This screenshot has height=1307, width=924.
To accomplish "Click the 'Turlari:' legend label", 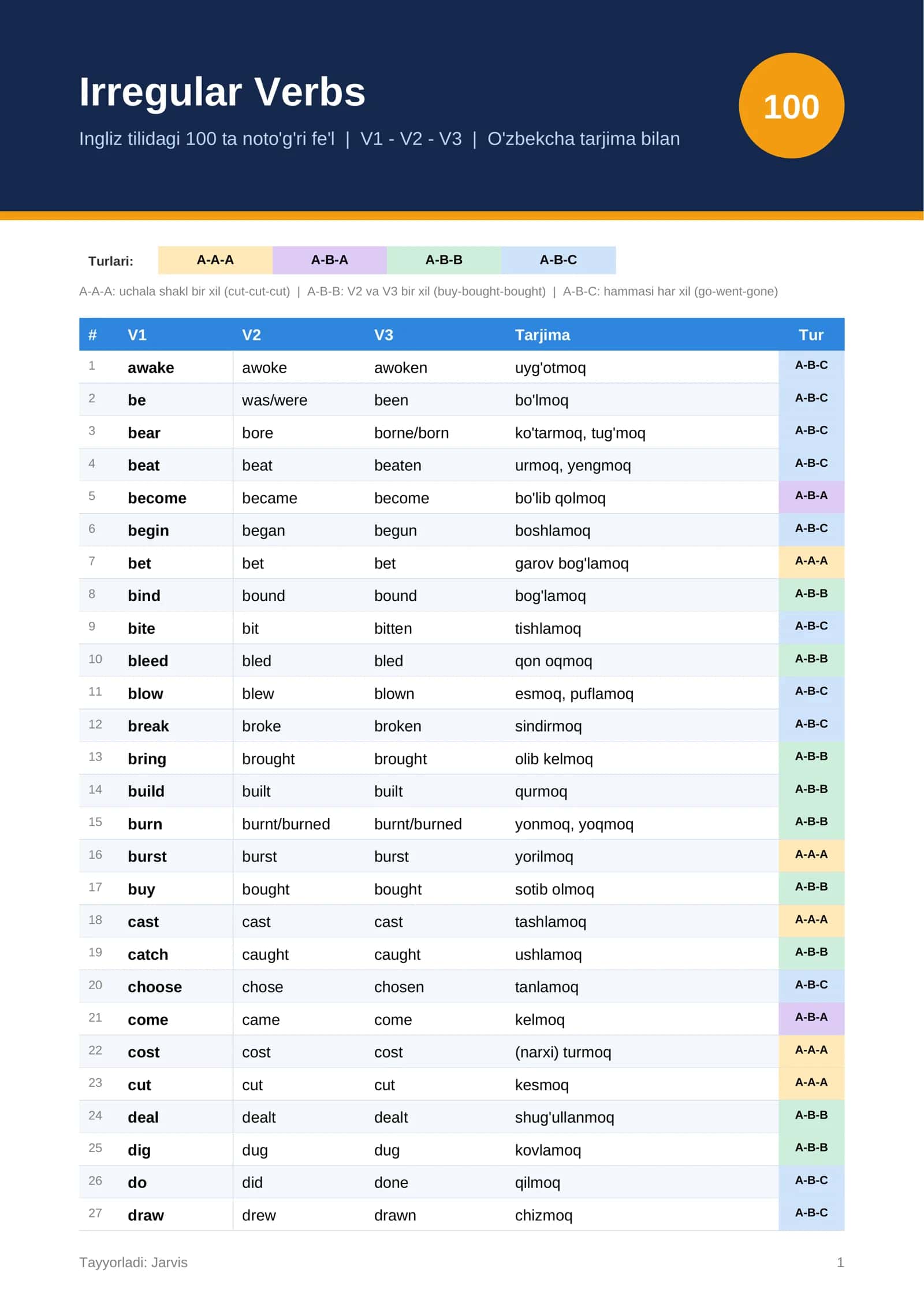I will 111,261.
